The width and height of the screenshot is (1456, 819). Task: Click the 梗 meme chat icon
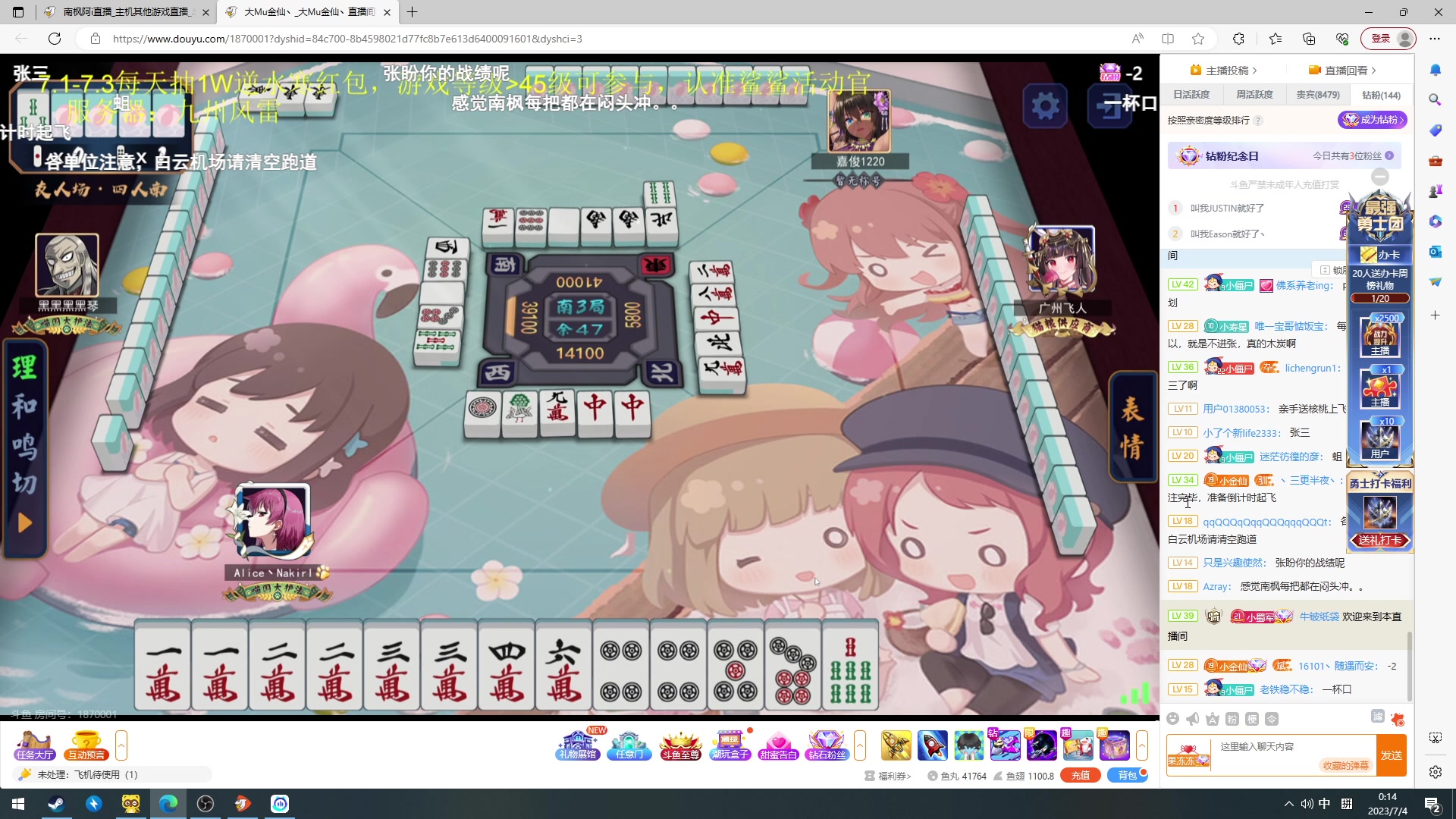1252,719
